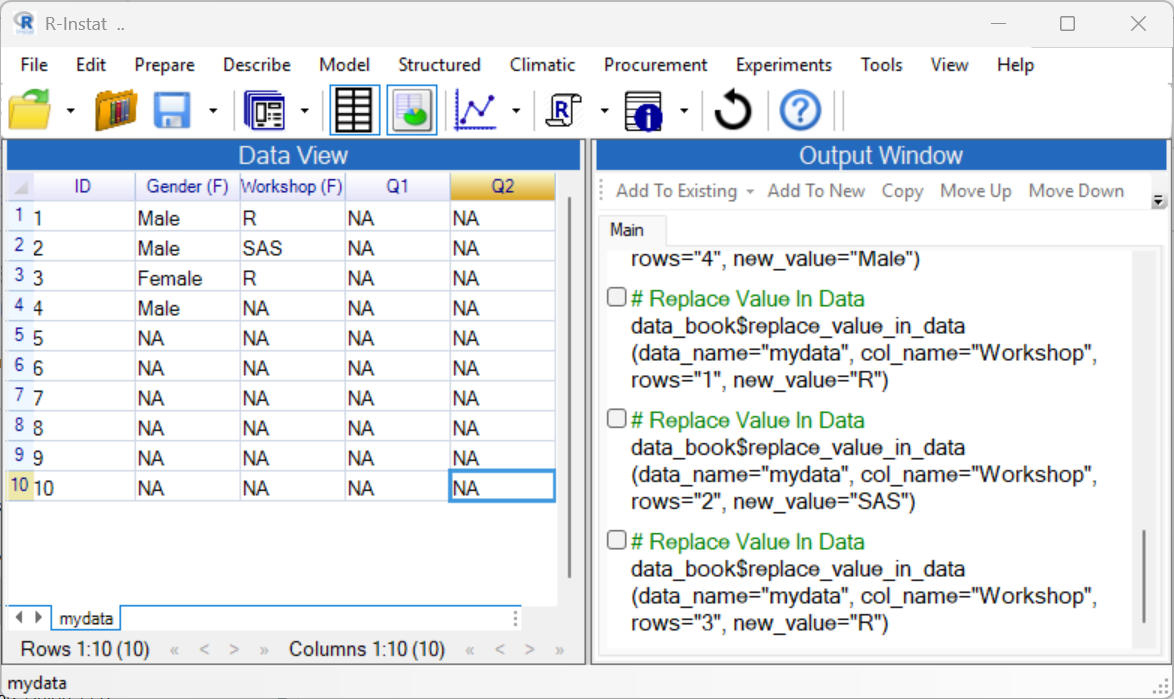Click Add To New button
Image resolution: width=1174 pixels, height=699 pixels.
pyautogui.click(x=816, y=191)
